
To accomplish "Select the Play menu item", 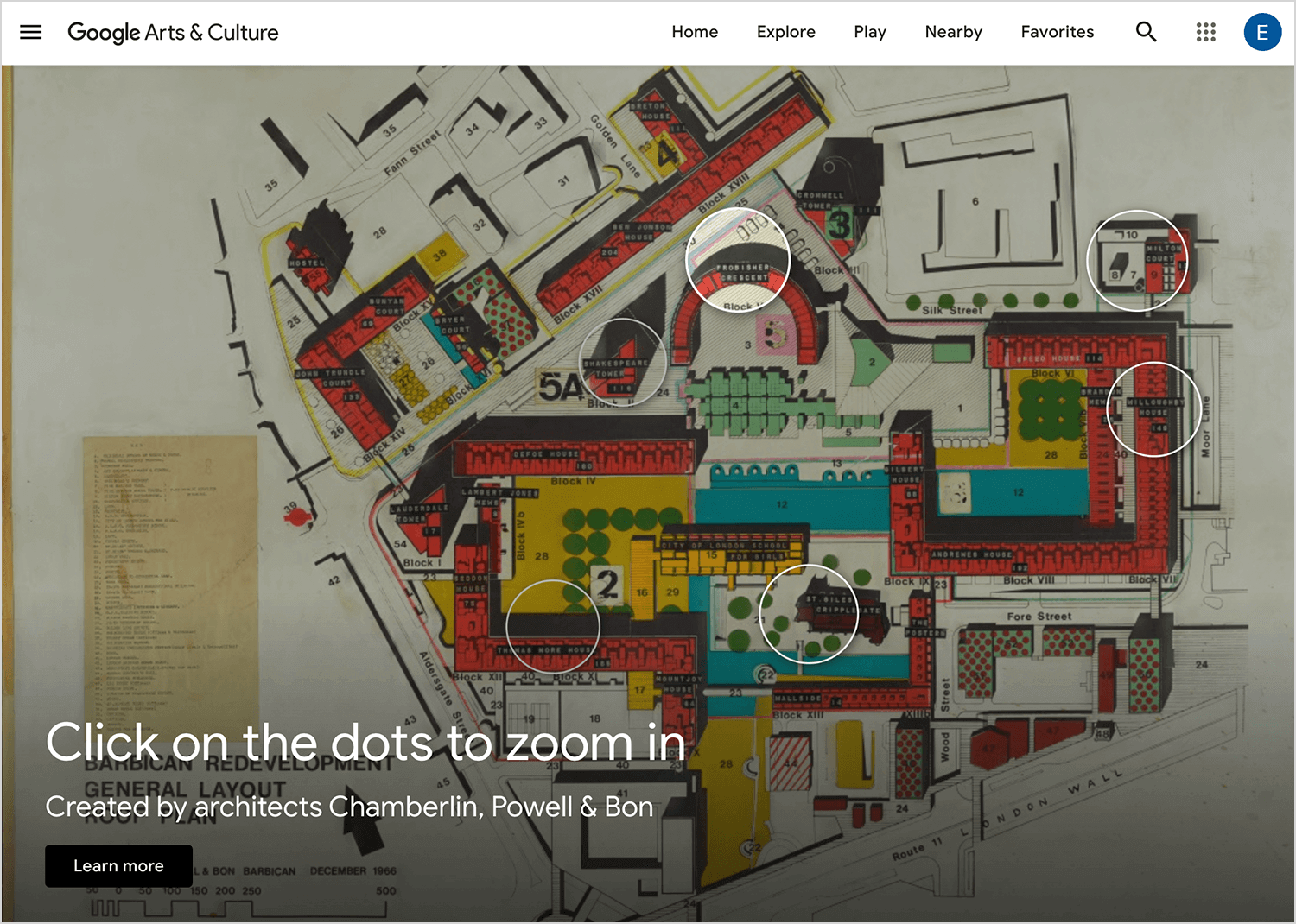I will (x=870, y=32).
